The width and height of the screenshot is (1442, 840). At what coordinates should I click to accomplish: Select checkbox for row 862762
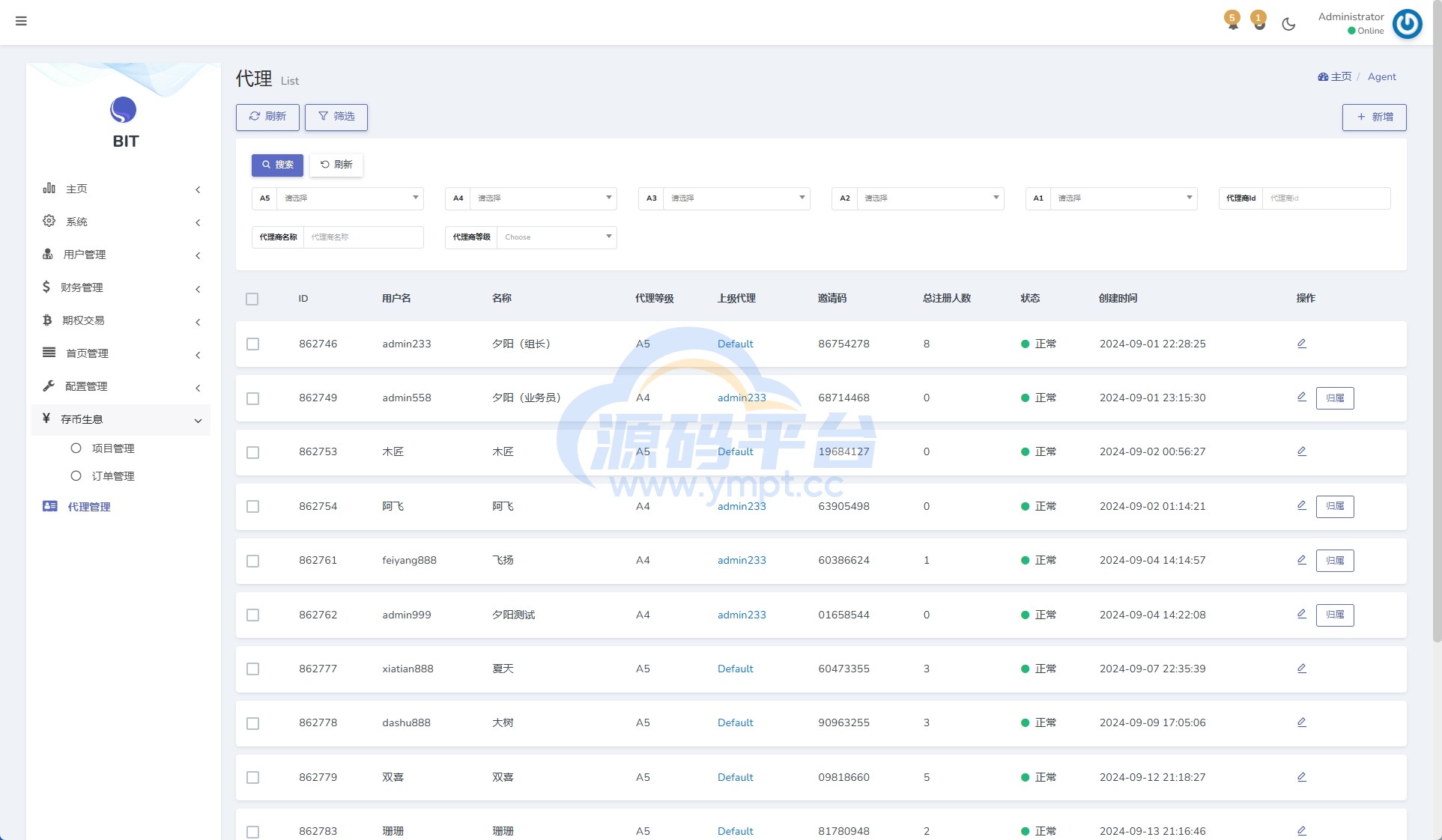252,615
